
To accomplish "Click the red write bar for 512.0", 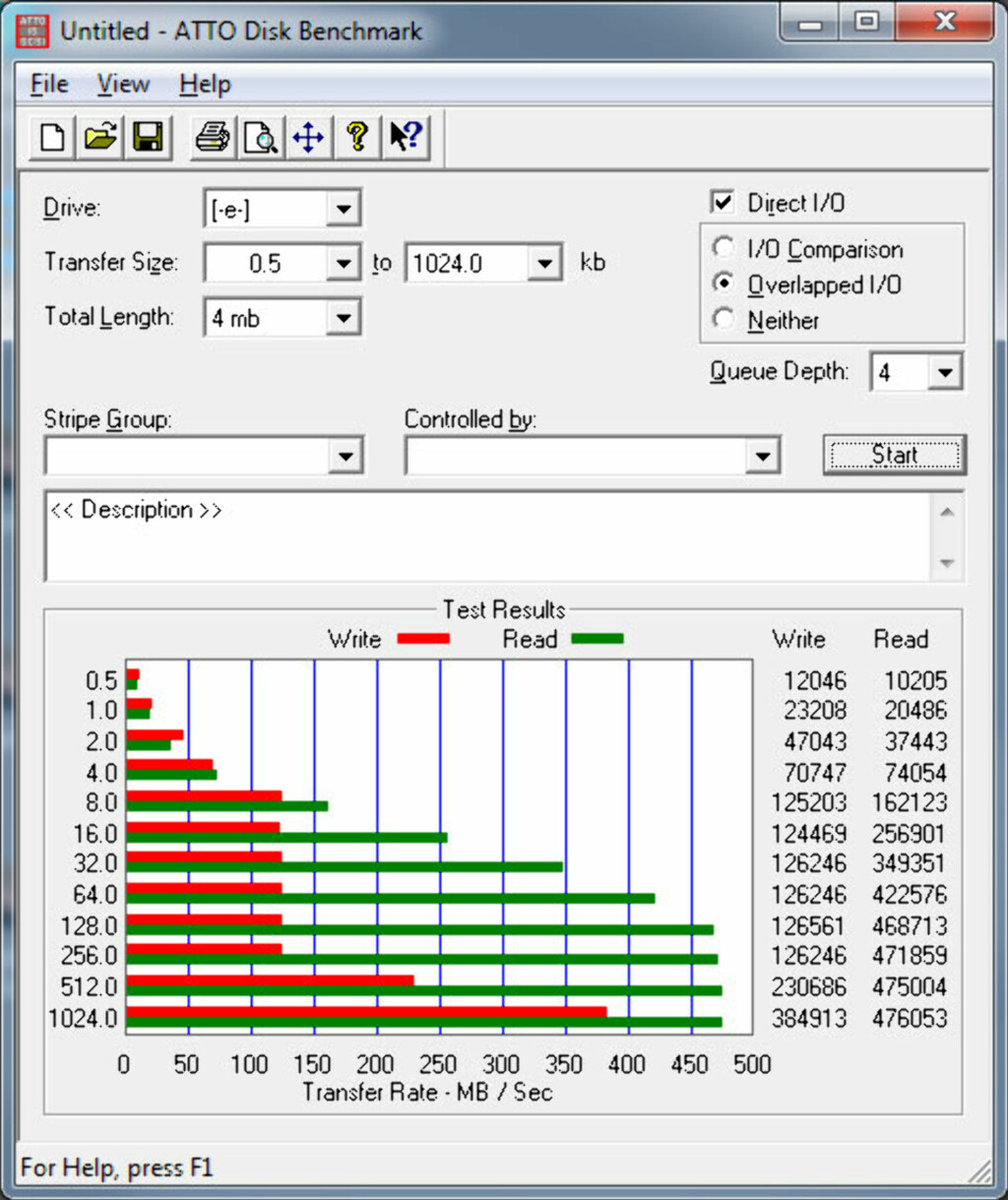I will pyautogui.click(x=270, y=980).
